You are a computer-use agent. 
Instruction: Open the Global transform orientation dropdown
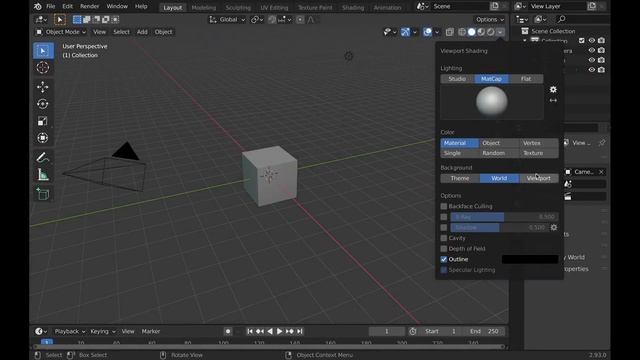[227, 20]
